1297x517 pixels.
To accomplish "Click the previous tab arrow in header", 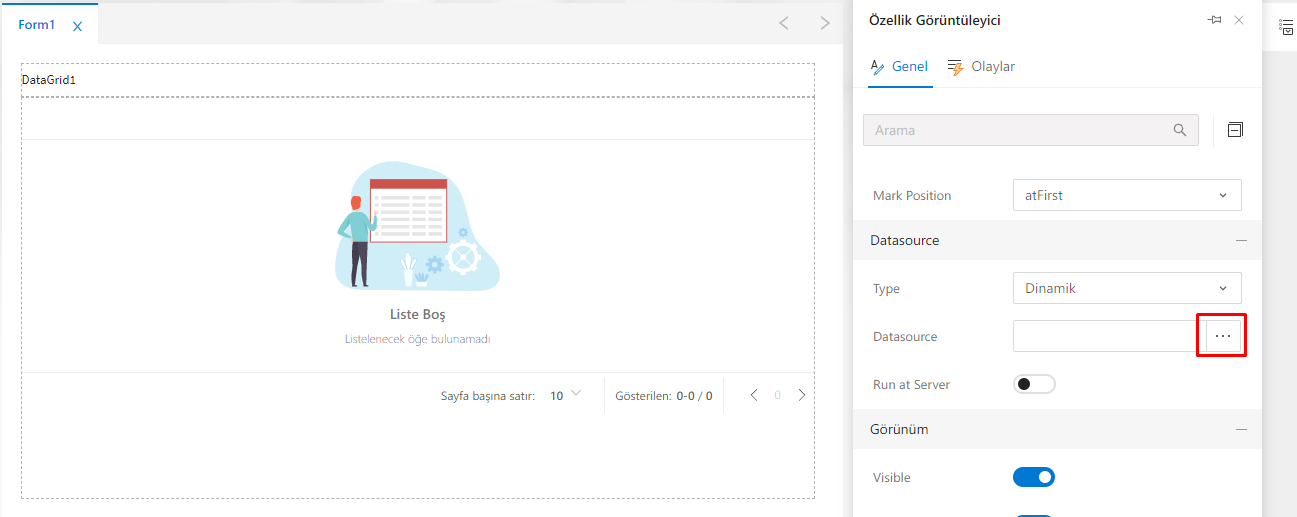I will 784,23.
